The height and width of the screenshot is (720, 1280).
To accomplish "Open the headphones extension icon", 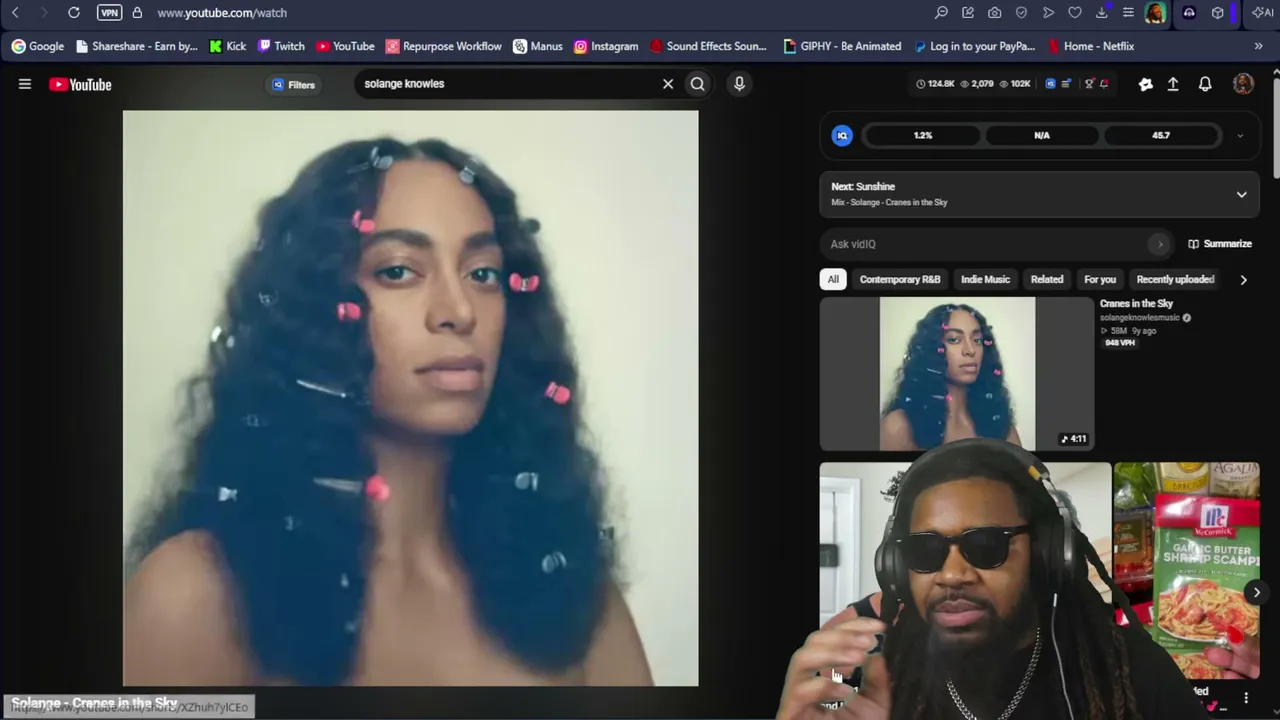I will [x=1189, y=13].
